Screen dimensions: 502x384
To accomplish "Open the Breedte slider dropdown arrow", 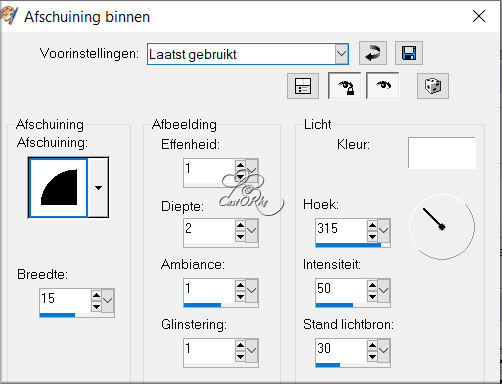I will pyautogui.click(x=107, y=301).
